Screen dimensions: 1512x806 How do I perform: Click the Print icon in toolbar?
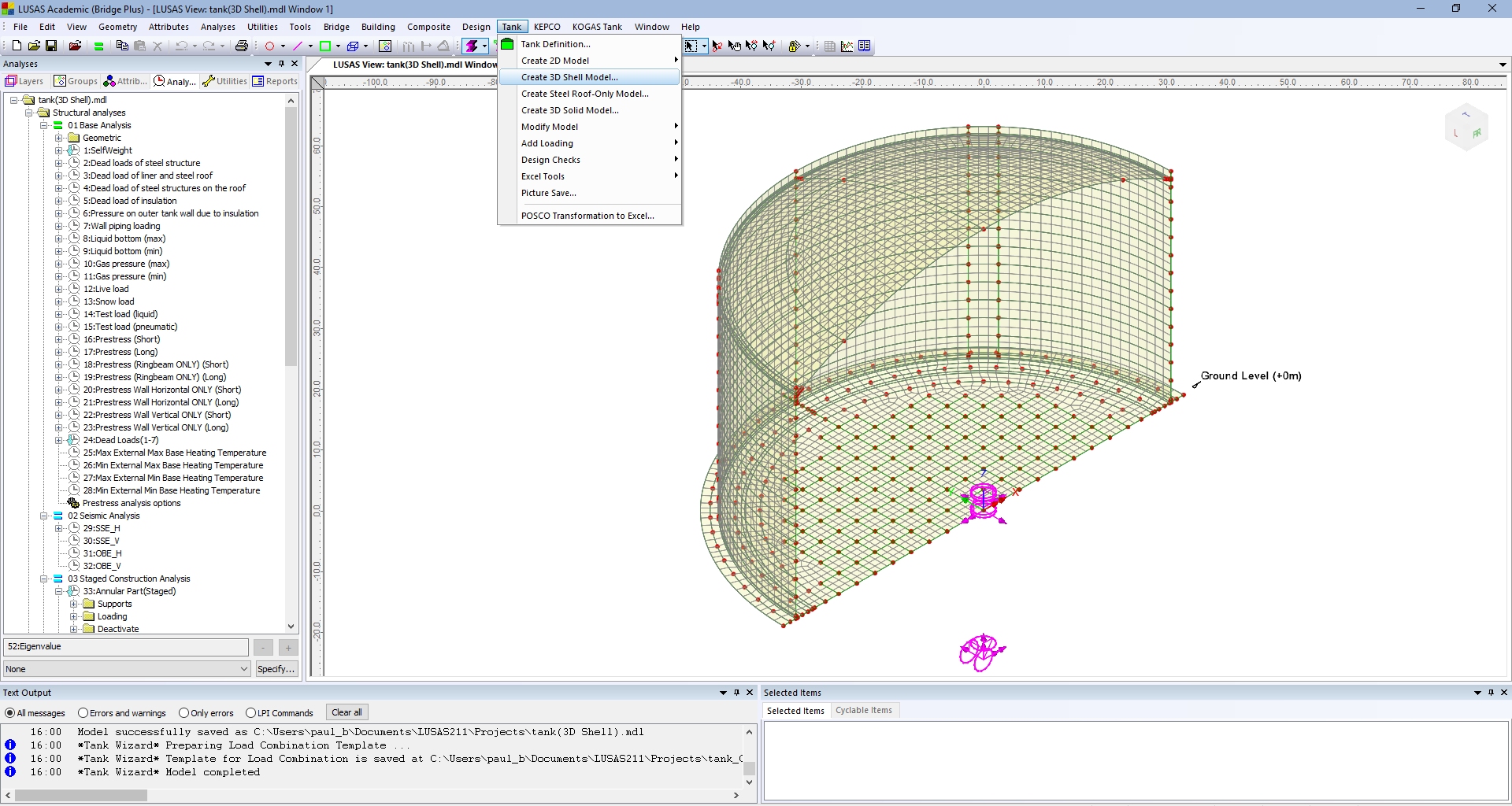(x=242, y=46)
